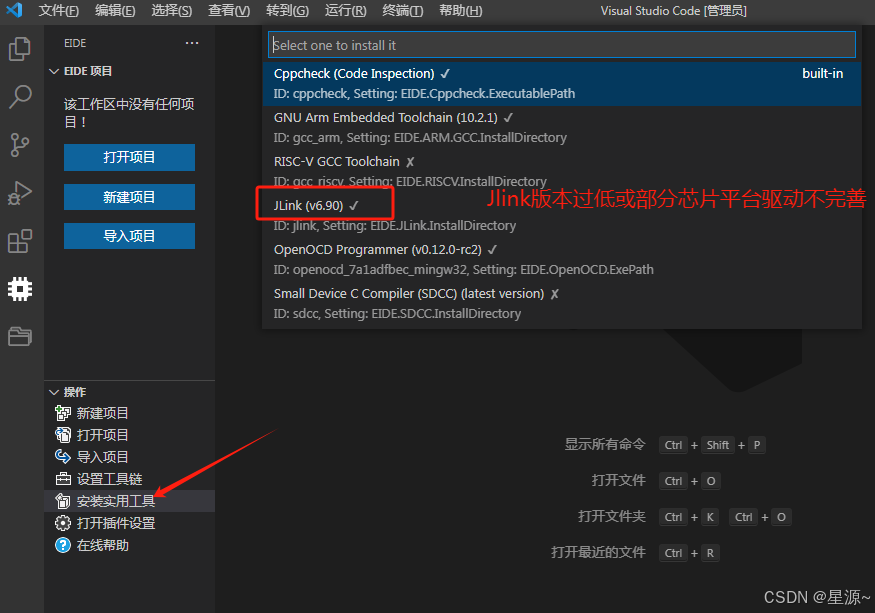This screenshot has width=875, height=613.
Task: Click the 导入项目 icon in 操作 list
Action: (62, 457)
